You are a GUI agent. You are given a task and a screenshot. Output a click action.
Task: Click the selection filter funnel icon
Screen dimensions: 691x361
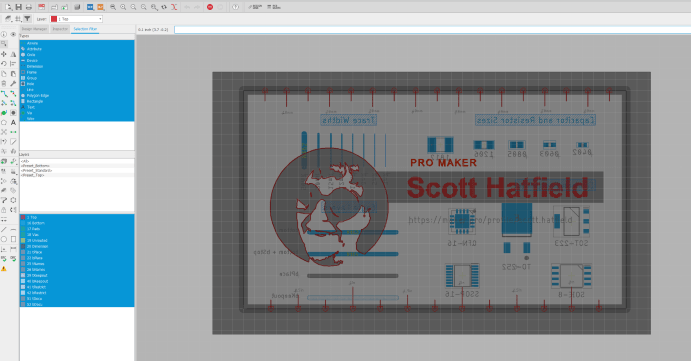(x=27, y=19)
